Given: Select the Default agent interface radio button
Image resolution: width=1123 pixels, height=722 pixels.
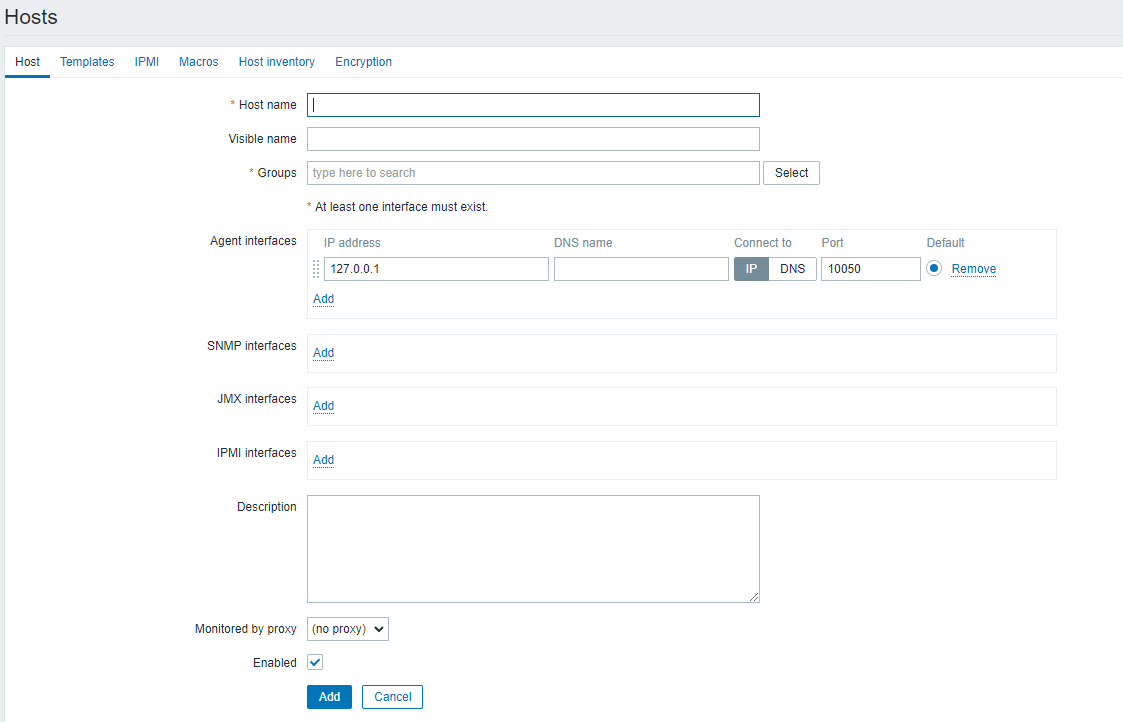Looking at the screenshot, I should (x=934, y=268).
